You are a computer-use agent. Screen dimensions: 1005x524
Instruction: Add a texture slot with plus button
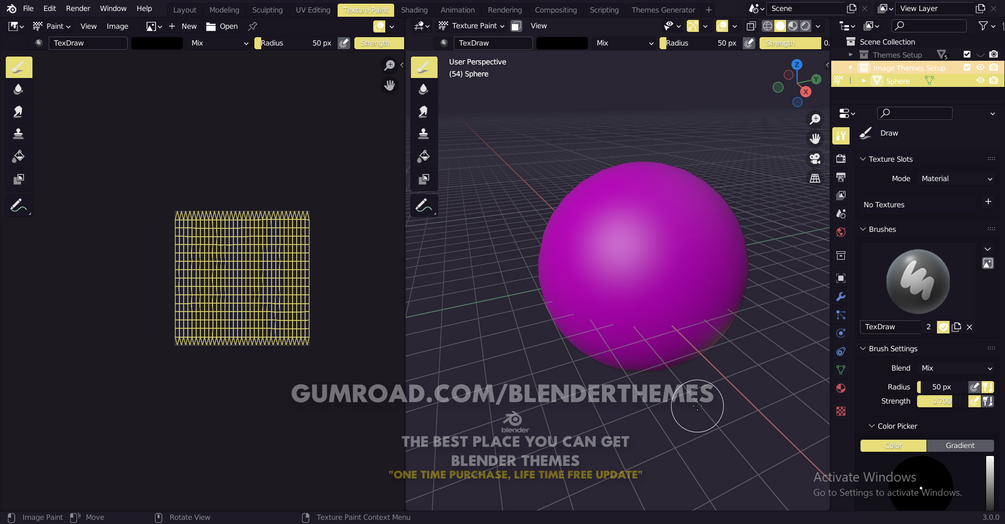click(988, 202)
